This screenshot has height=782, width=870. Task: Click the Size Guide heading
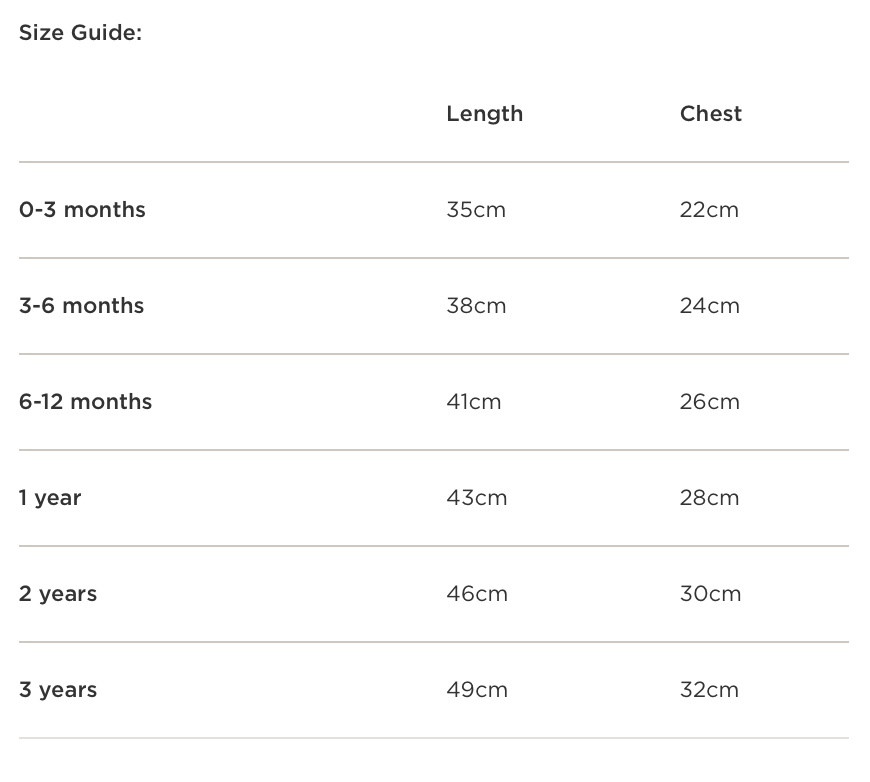(80, 33)
